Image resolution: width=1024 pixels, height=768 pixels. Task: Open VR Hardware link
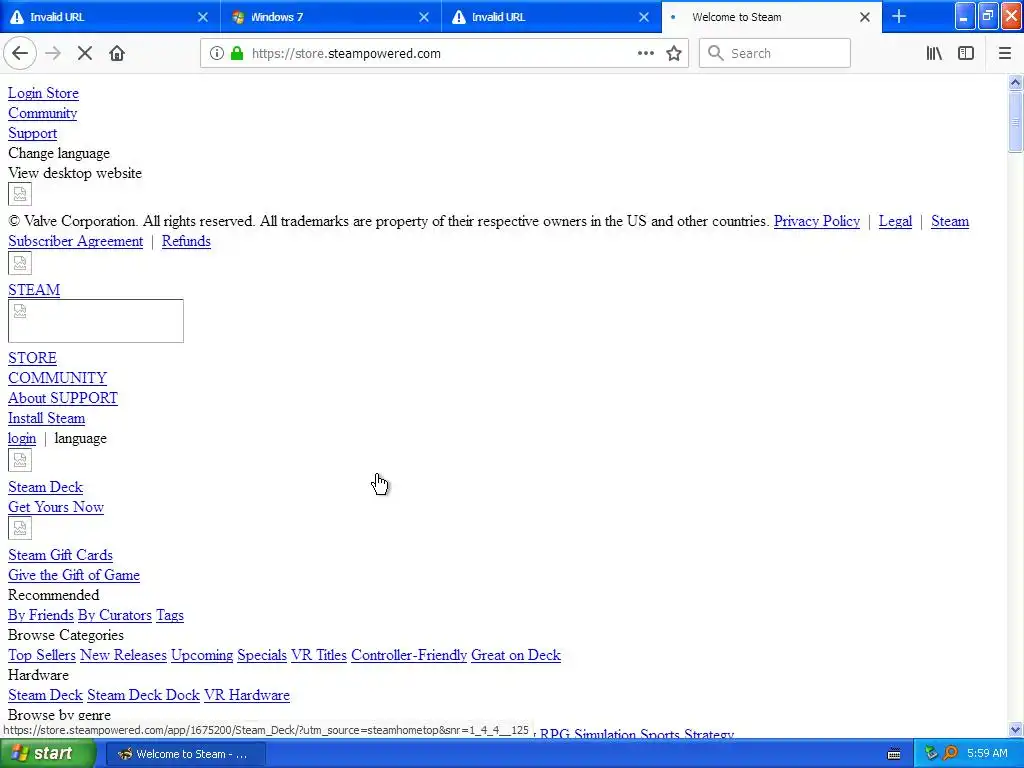(x=247, y=695)
